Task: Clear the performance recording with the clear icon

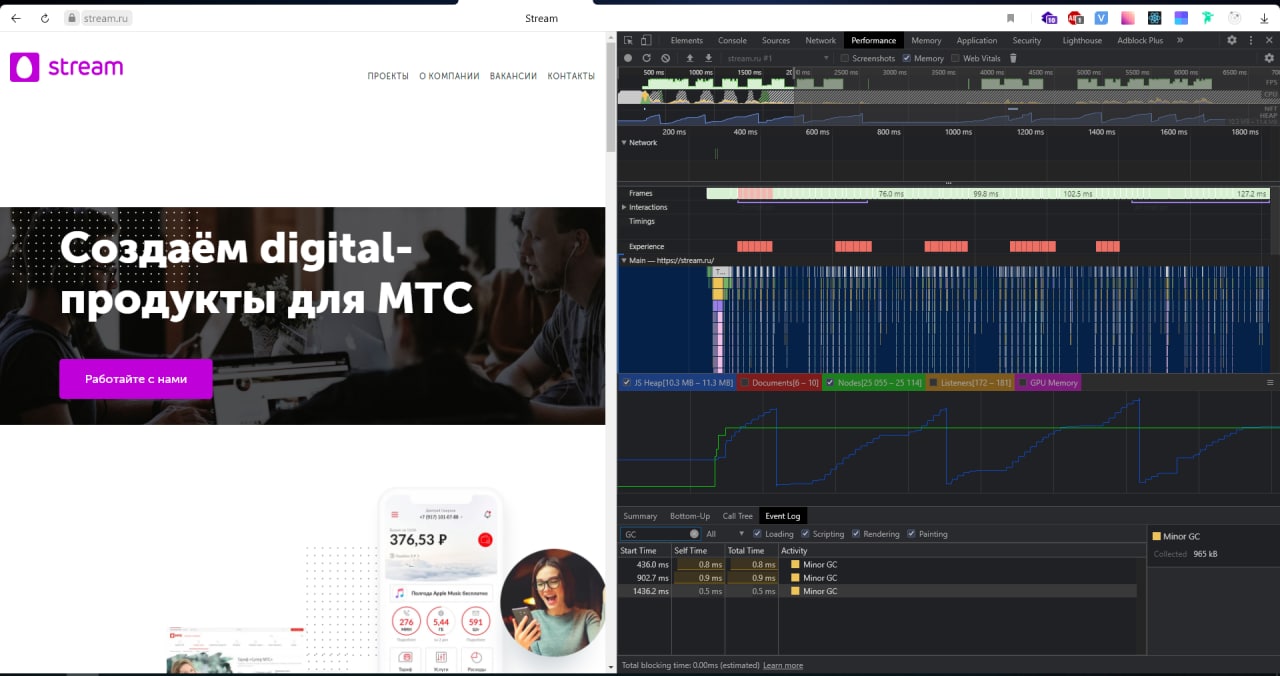Action: point(666,58)
